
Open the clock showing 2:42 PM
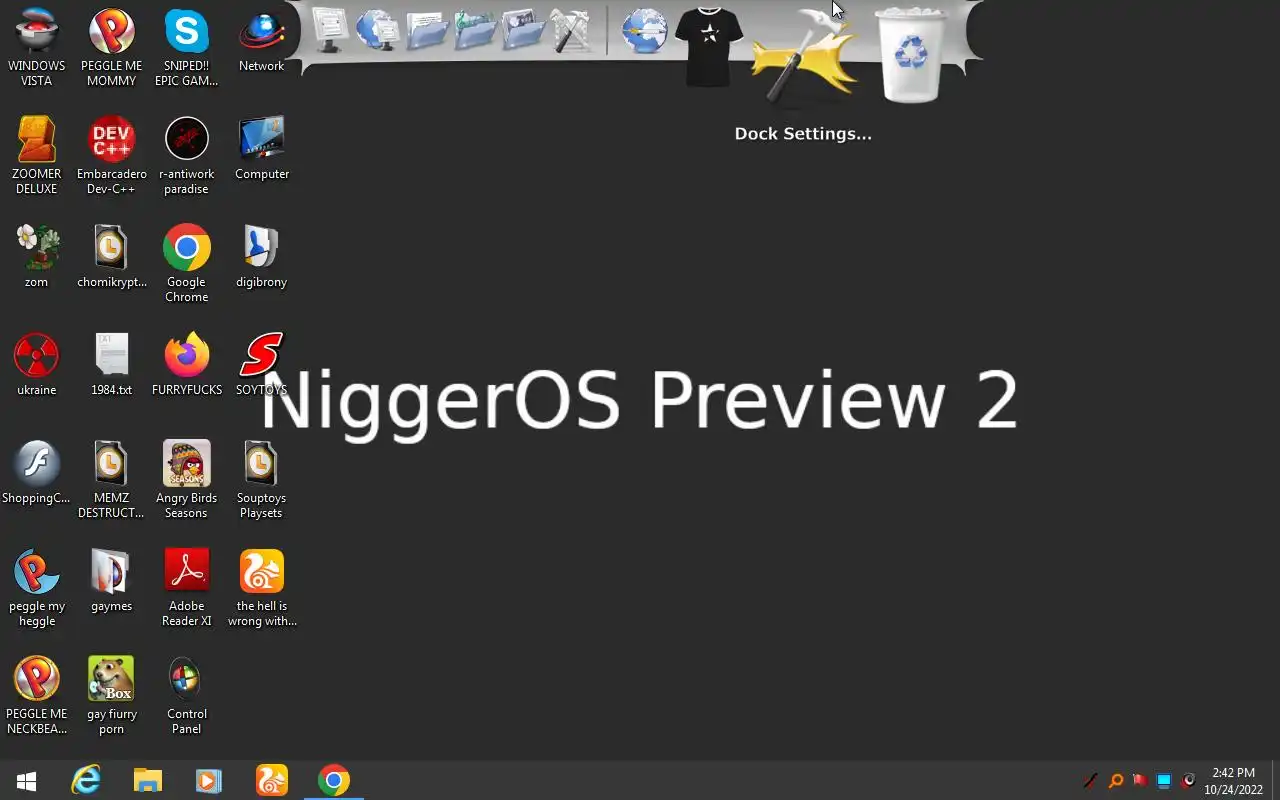1233,781
